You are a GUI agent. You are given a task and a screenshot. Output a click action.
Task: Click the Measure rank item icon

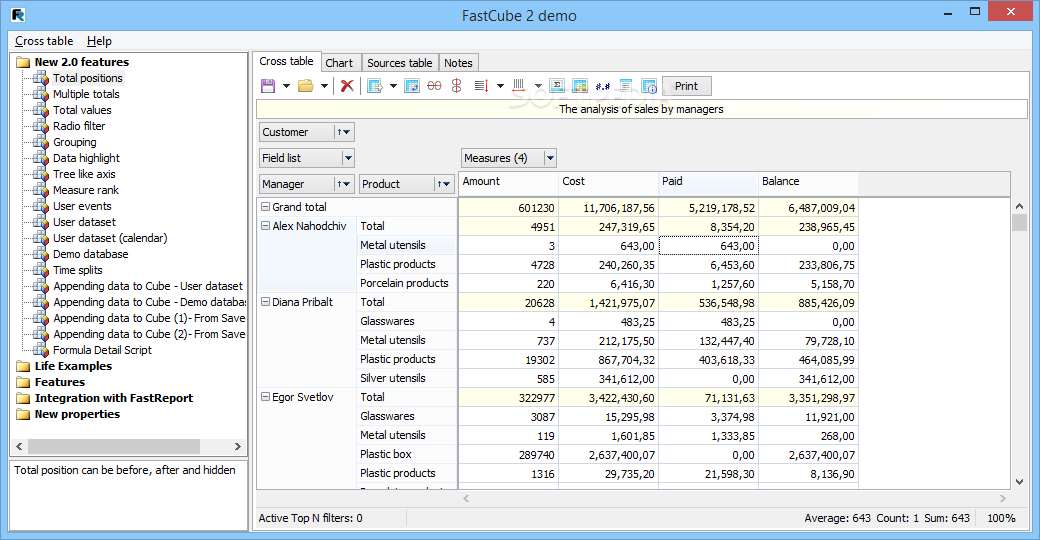click(40, 190)
